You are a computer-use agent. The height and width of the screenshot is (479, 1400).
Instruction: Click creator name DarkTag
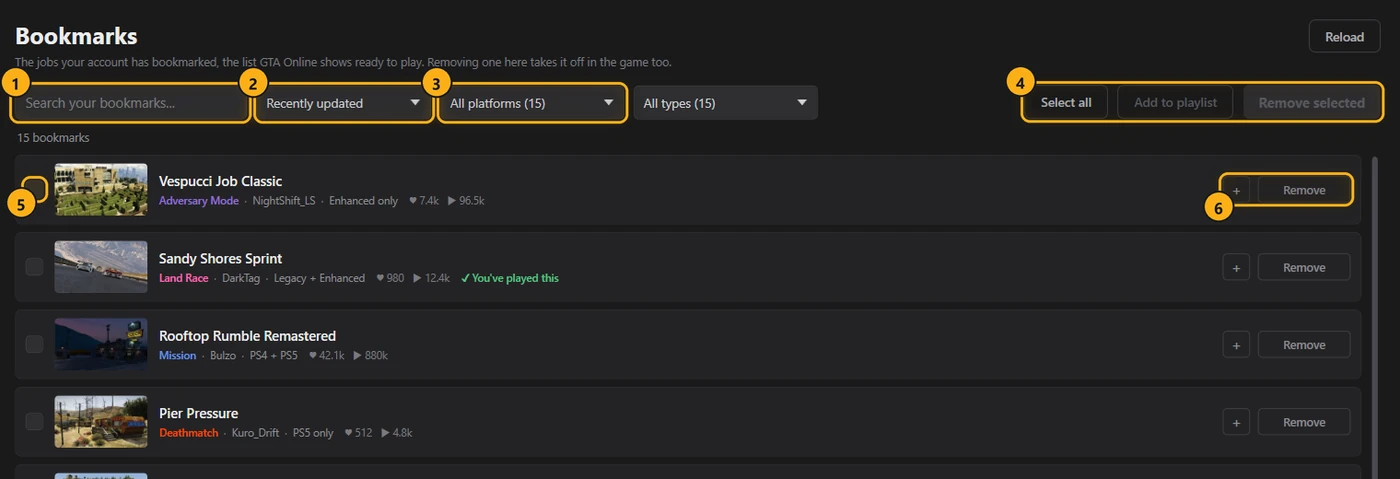(x=242, y=278)
